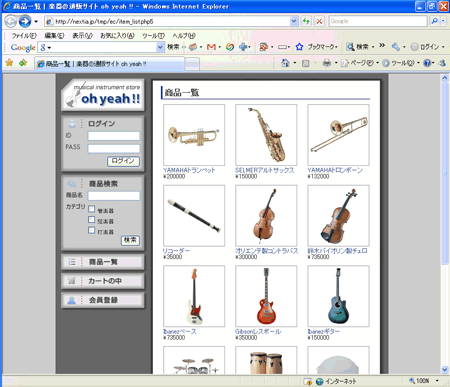Open the ブックマーク dropdown in Google toolbar
The width and height of the screenshot is (450, 387).
coord(322,47)
